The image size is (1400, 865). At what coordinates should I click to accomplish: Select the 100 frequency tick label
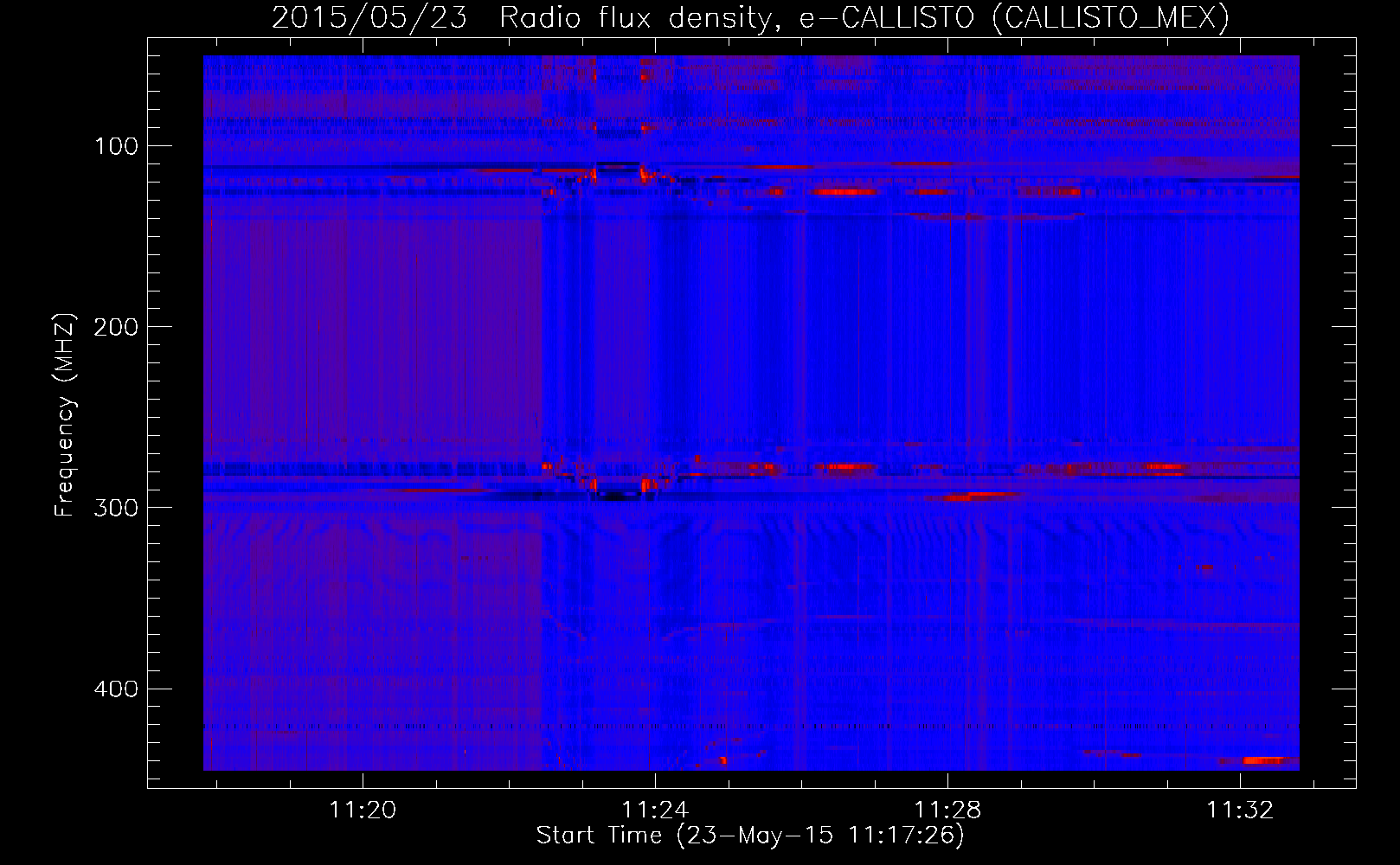[x=117, y=145]
